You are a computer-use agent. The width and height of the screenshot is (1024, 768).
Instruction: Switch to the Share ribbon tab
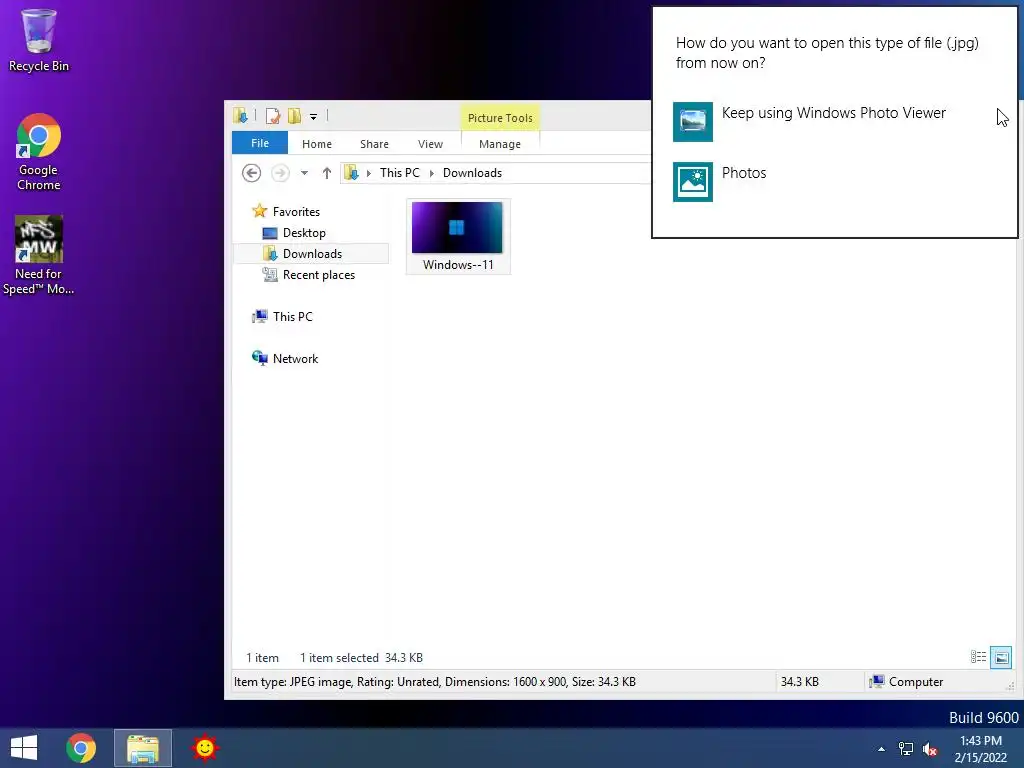374,144
